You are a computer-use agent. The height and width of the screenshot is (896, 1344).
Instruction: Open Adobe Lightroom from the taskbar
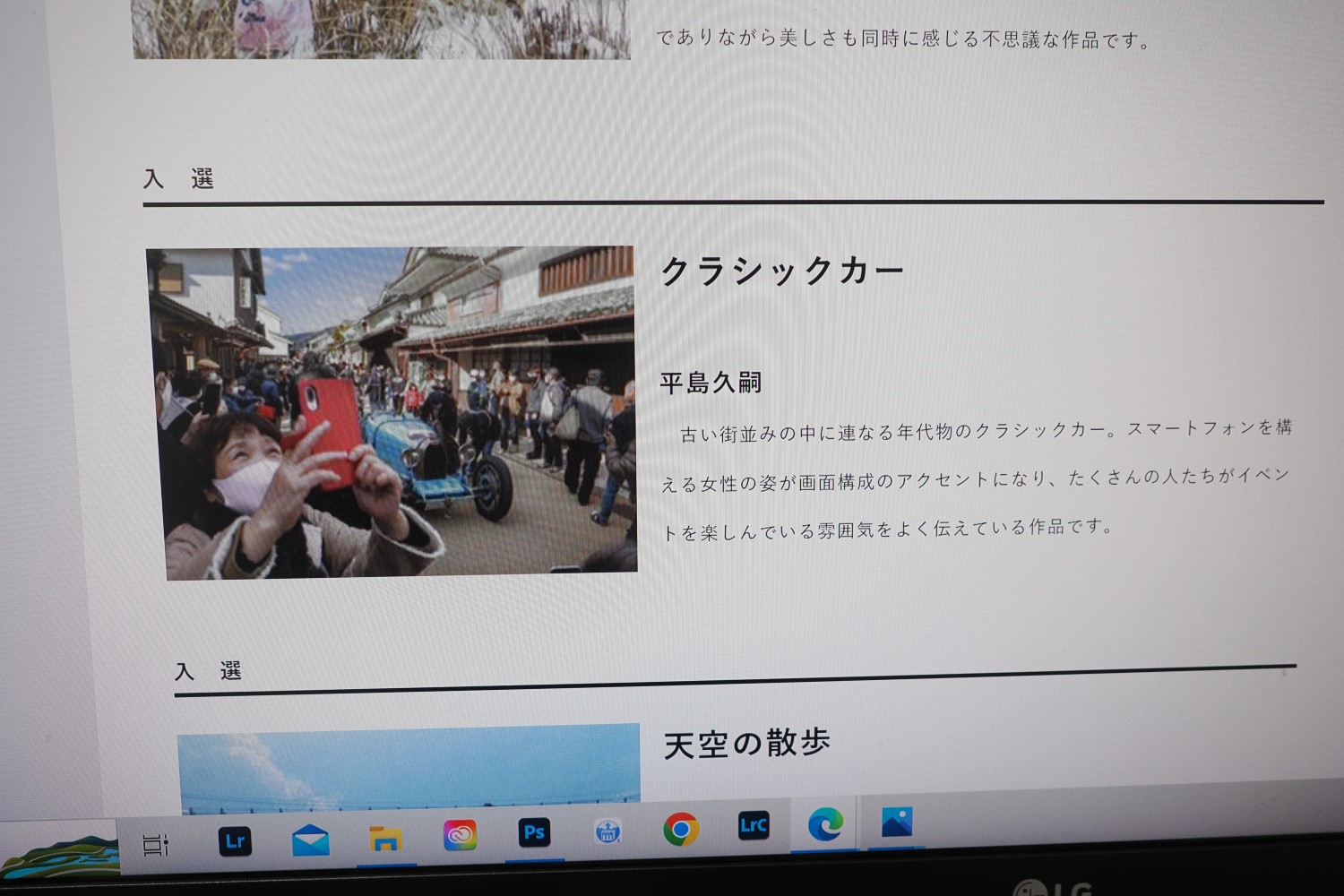click(x=235, y=841)
